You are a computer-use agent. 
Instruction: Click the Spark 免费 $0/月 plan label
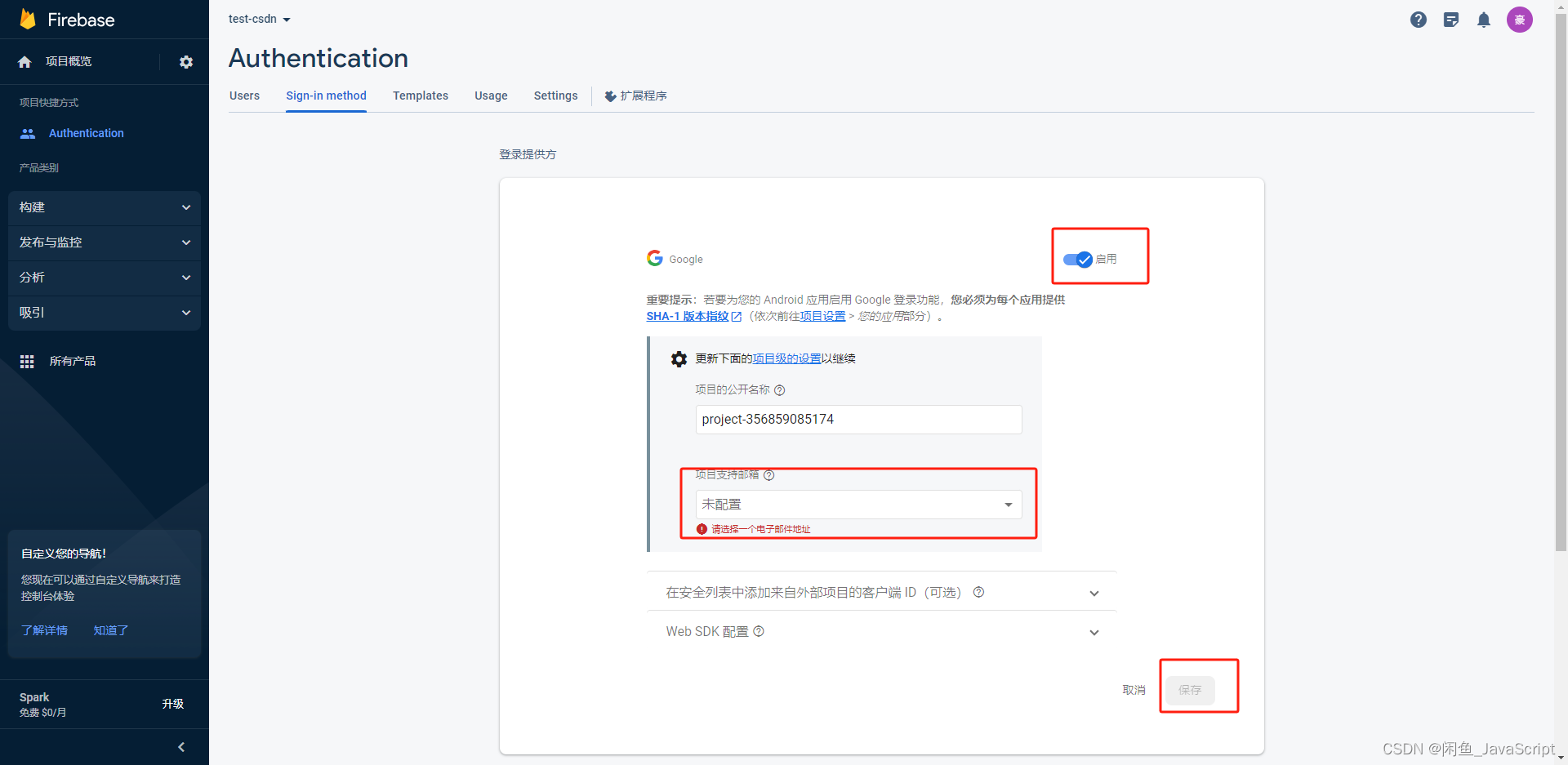tap(42, 705)
